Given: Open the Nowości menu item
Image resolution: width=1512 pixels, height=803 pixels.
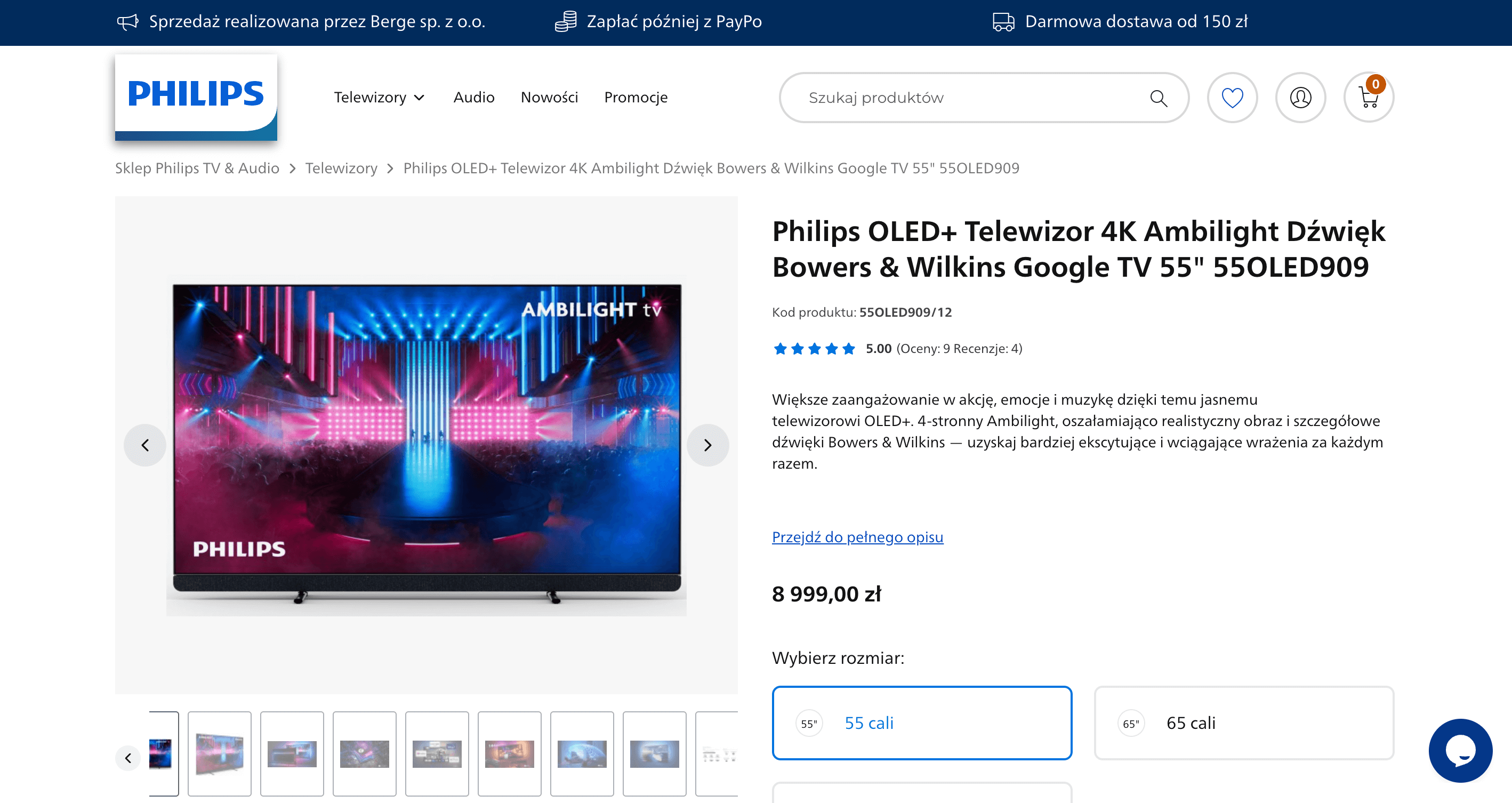Looking at the screenshot, I should coord(549,98).
